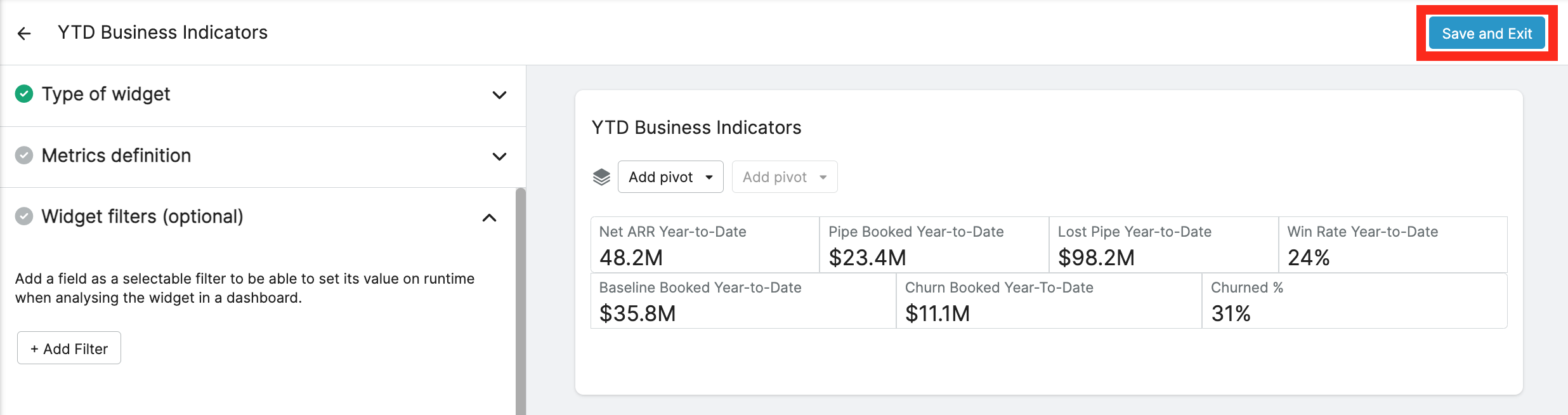Click the stacked layers pivot icon
Screen dimensions: 1568x415
(601, 177)
